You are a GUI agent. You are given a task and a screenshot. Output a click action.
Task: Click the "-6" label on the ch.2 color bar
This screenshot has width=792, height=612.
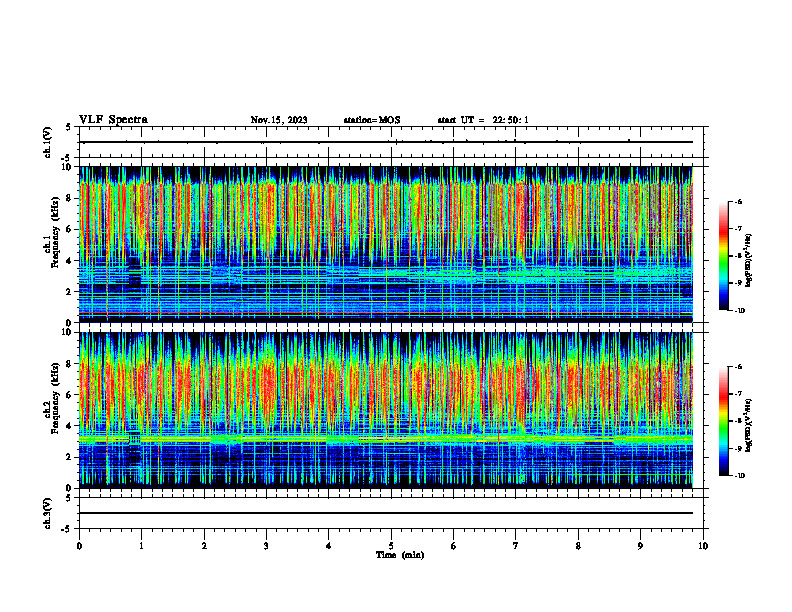click(x=738, y=367)
